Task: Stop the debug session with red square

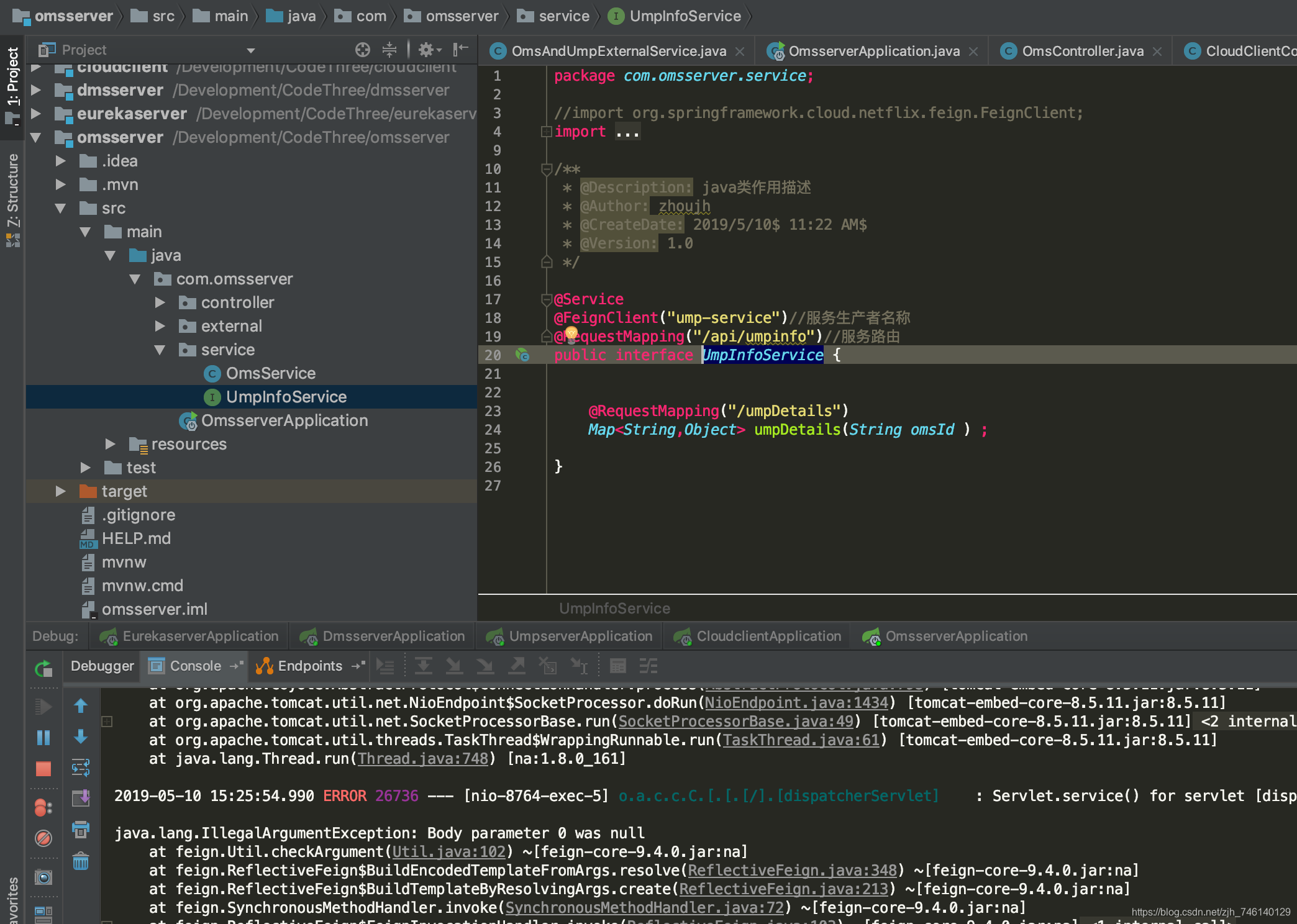Action: tap(43, 769)
